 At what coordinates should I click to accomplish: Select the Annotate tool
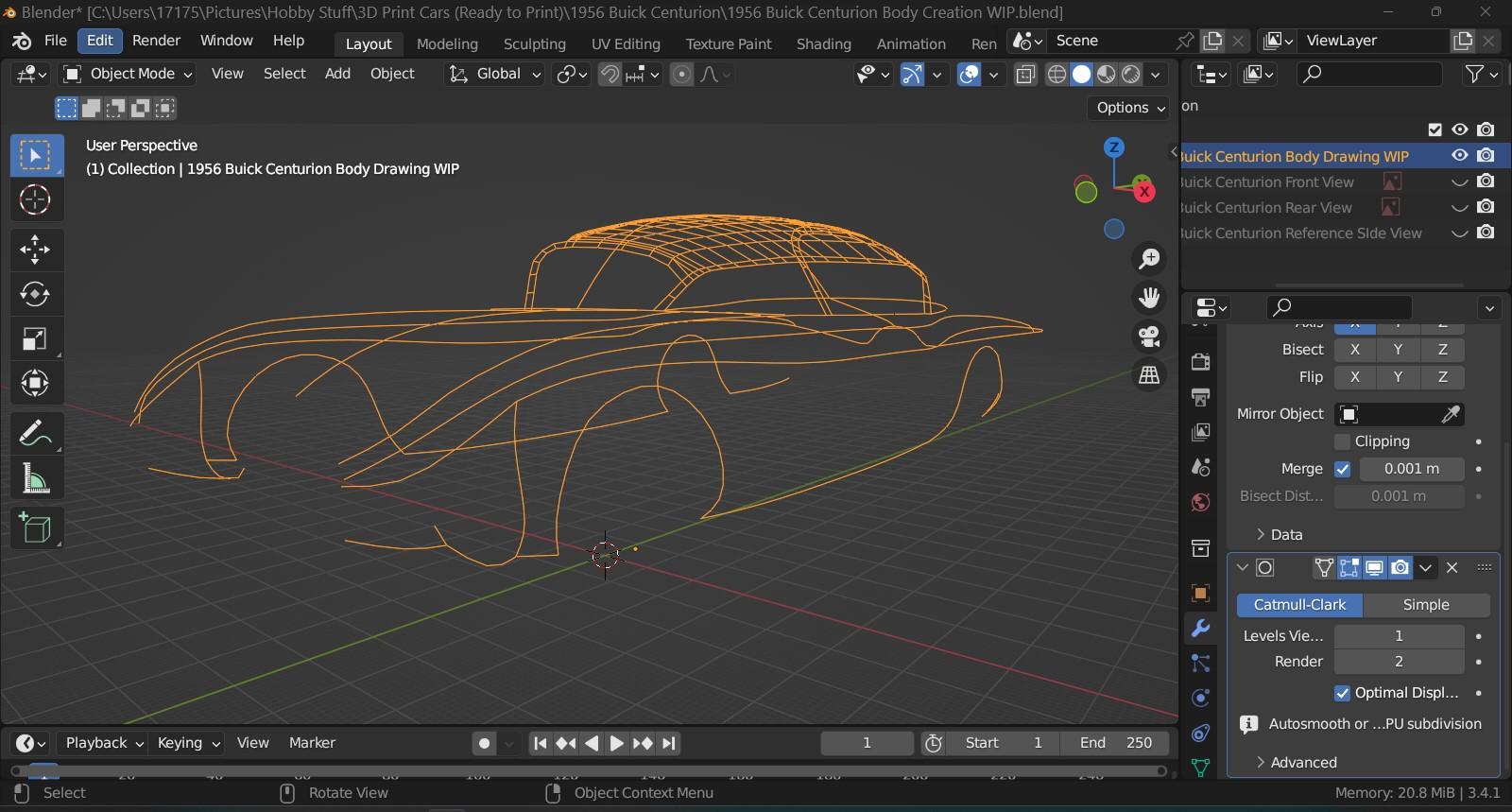click(x=36, y=434)
